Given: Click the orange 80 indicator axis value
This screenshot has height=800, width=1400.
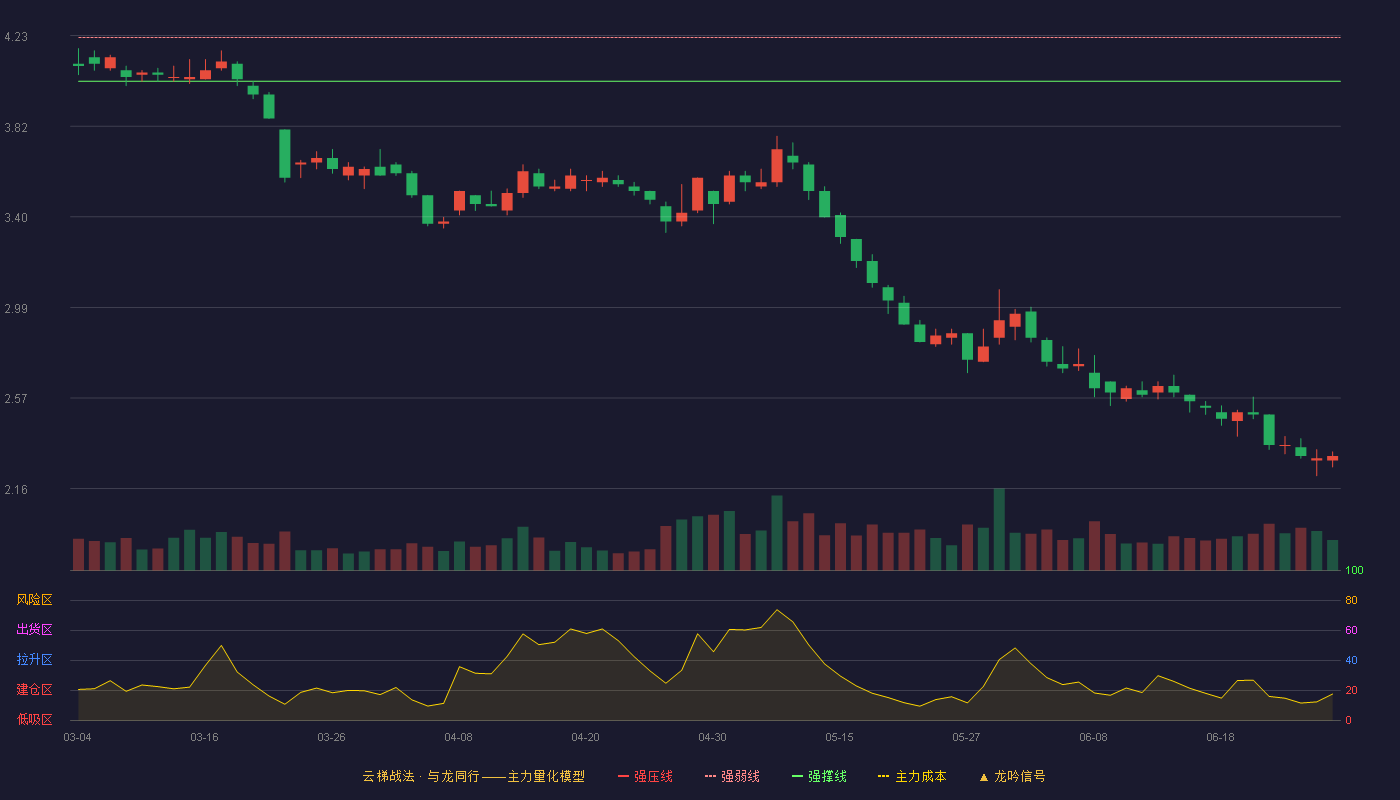Looking at the screenshot, I should 1351,601.
